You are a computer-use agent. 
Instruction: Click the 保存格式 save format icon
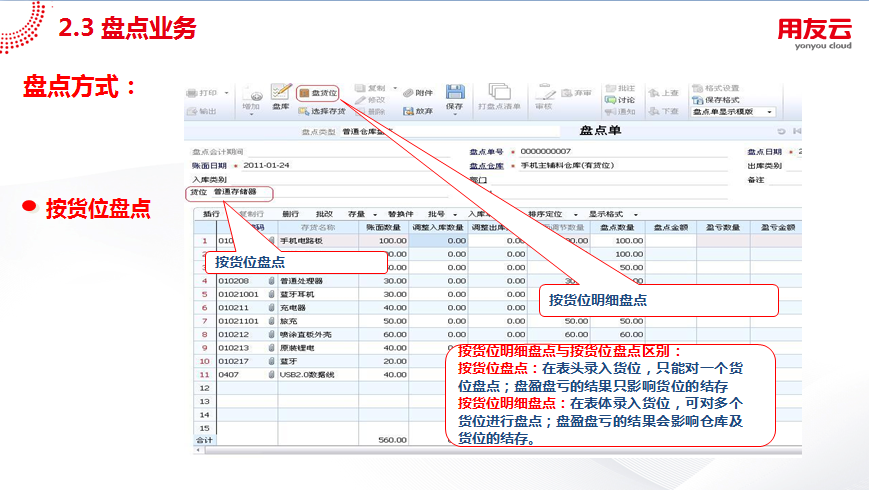coord(697,100)
